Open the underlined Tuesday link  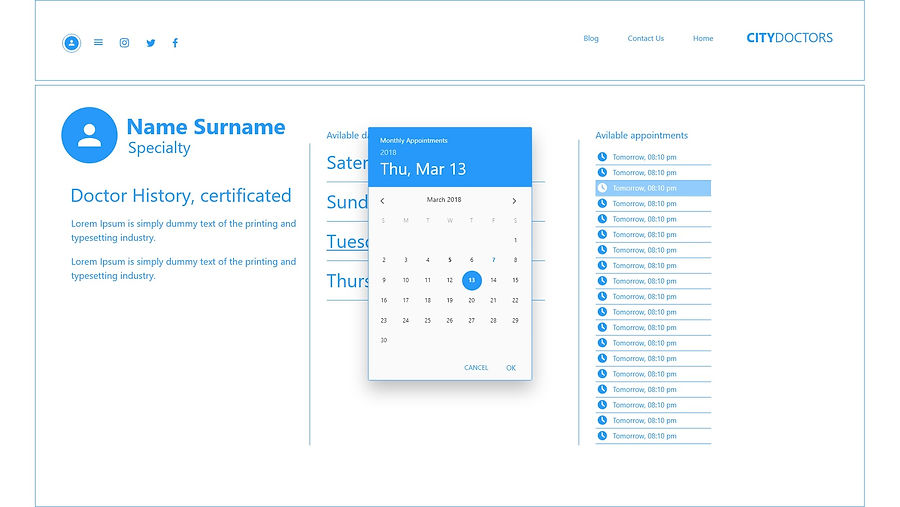(x=347, y=241)
